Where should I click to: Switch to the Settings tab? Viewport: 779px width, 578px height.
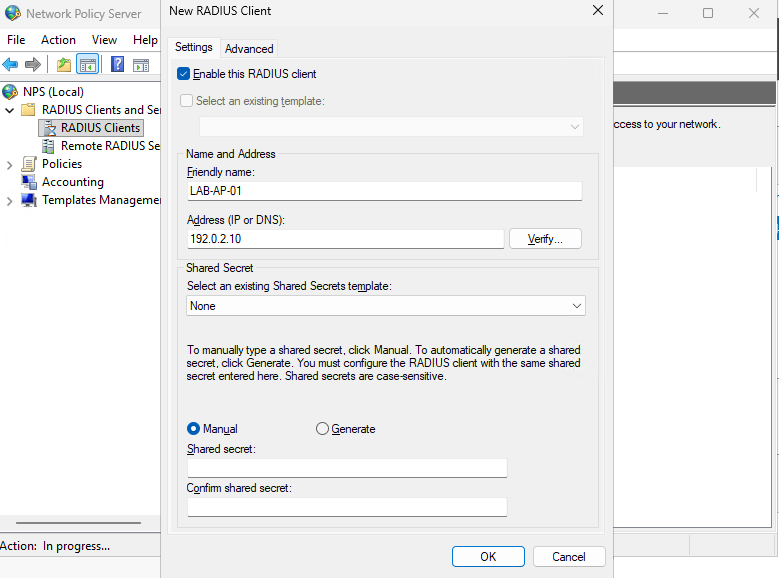click(x=194, y=47)
